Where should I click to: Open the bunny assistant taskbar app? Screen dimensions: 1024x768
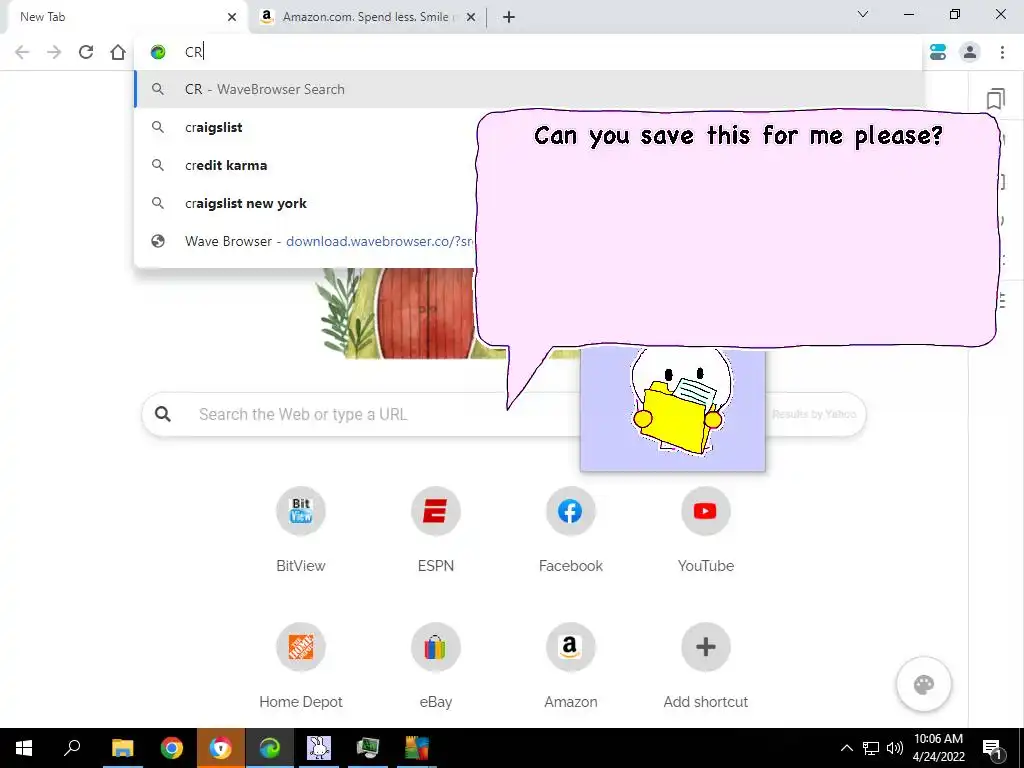coord(319,748)
